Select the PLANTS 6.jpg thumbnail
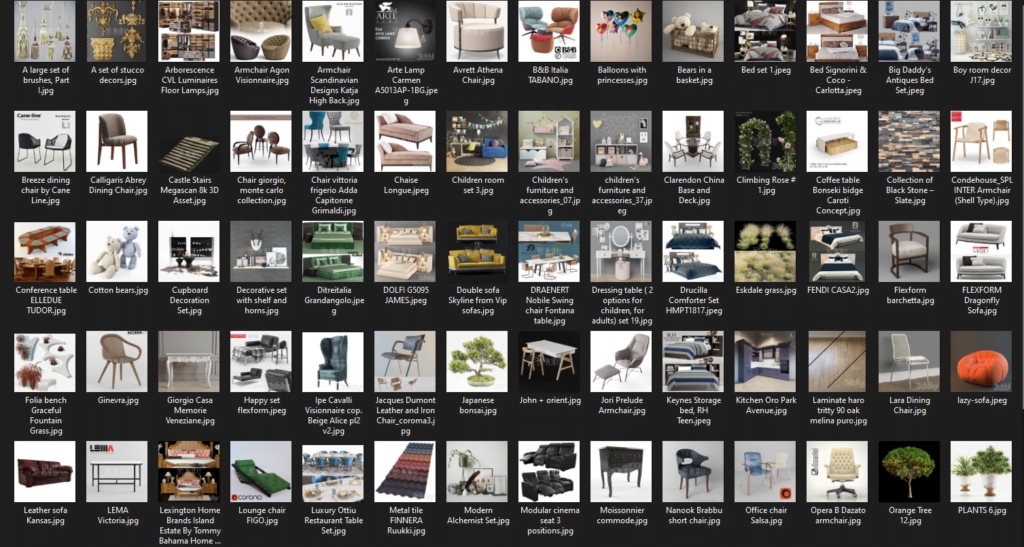1024x547 pixels. coord(980,471)
